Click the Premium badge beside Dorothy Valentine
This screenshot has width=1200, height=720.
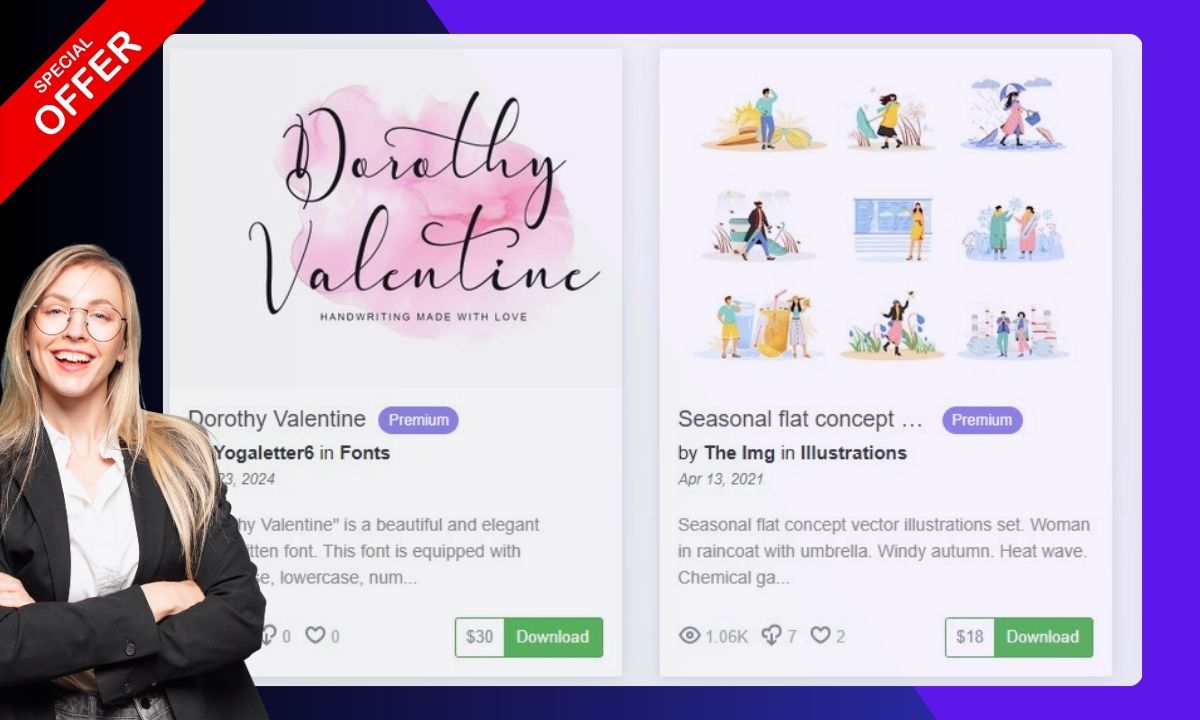click(x=418, y=420)
